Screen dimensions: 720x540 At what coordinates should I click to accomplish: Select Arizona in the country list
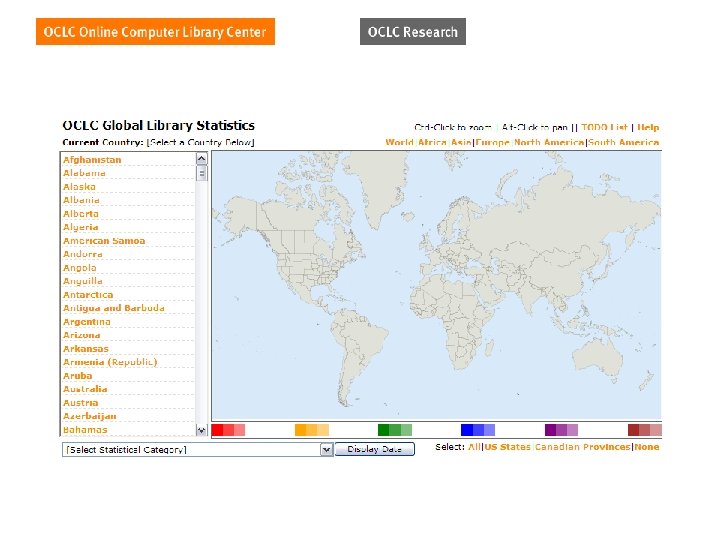[81, 335]
